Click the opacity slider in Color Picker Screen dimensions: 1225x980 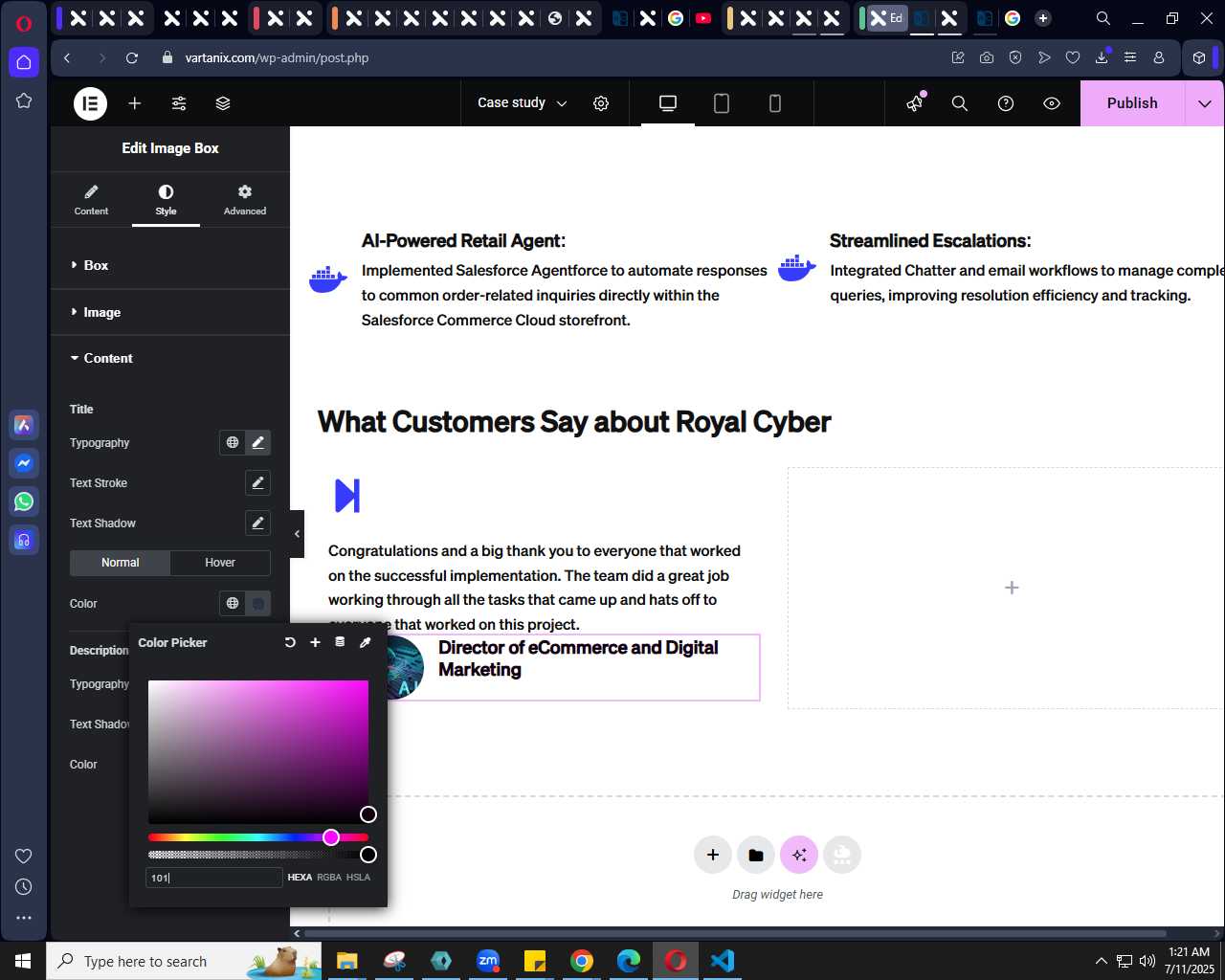pyautogui.click(x=258, y=855)
